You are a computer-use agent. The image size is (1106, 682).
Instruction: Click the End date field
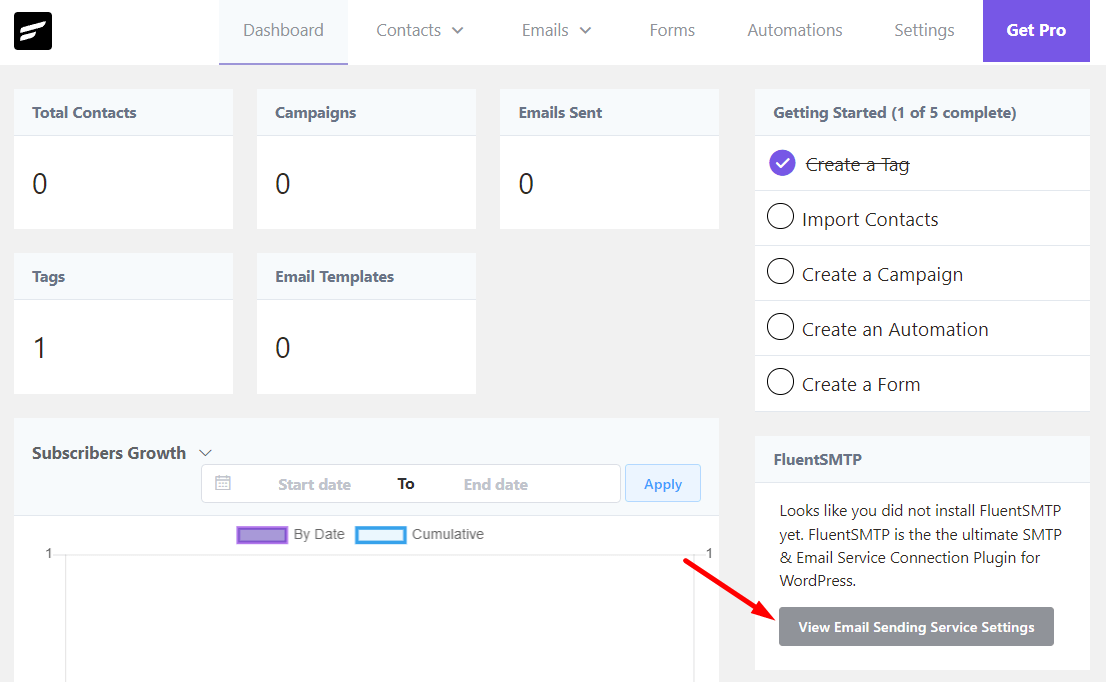496,484
